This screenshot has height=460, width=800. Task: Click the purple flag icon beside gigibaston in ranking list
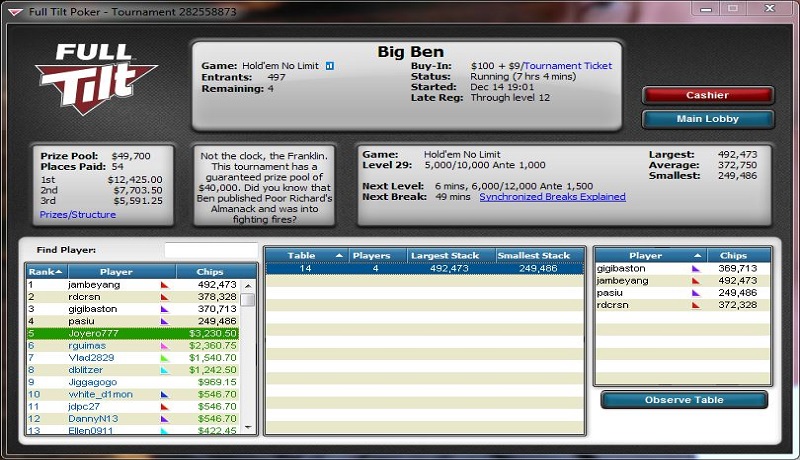[164, 309]
